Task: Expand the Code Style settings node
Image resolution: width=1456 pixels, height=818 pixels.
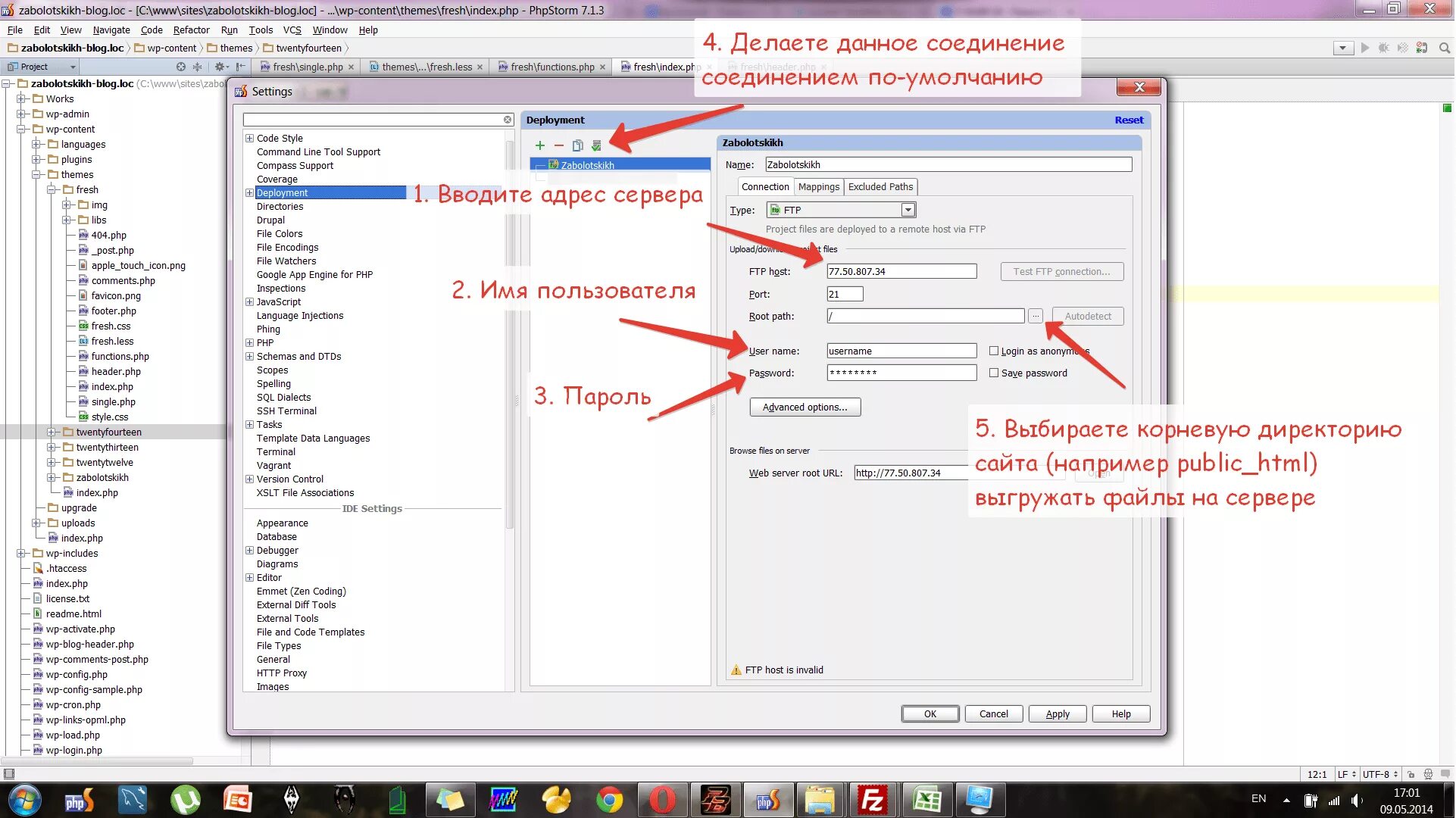Action: pos(249,139)
